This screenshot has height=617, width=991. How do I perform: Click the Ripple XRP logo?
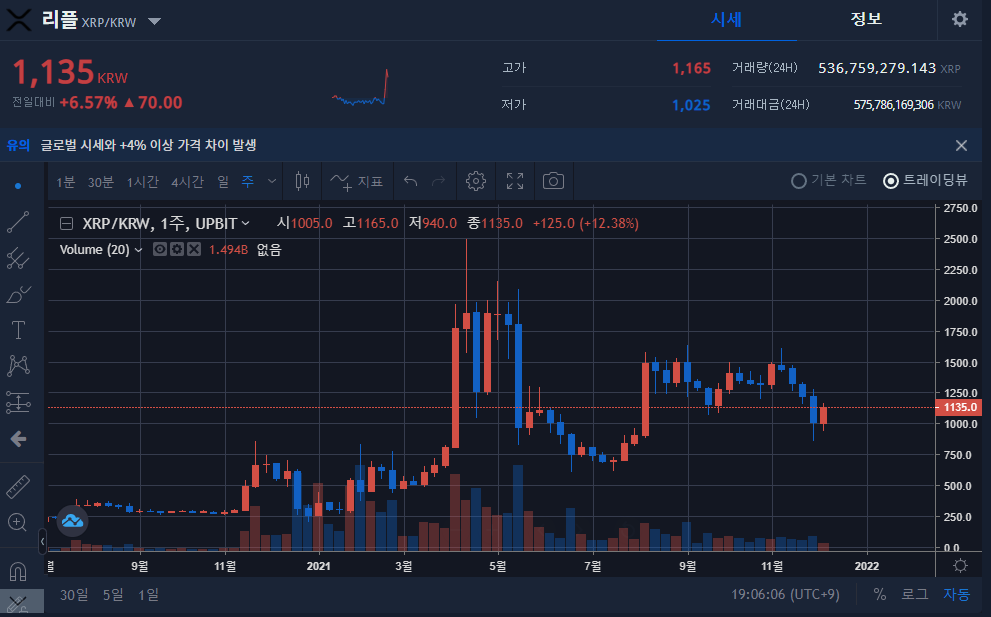18,20
